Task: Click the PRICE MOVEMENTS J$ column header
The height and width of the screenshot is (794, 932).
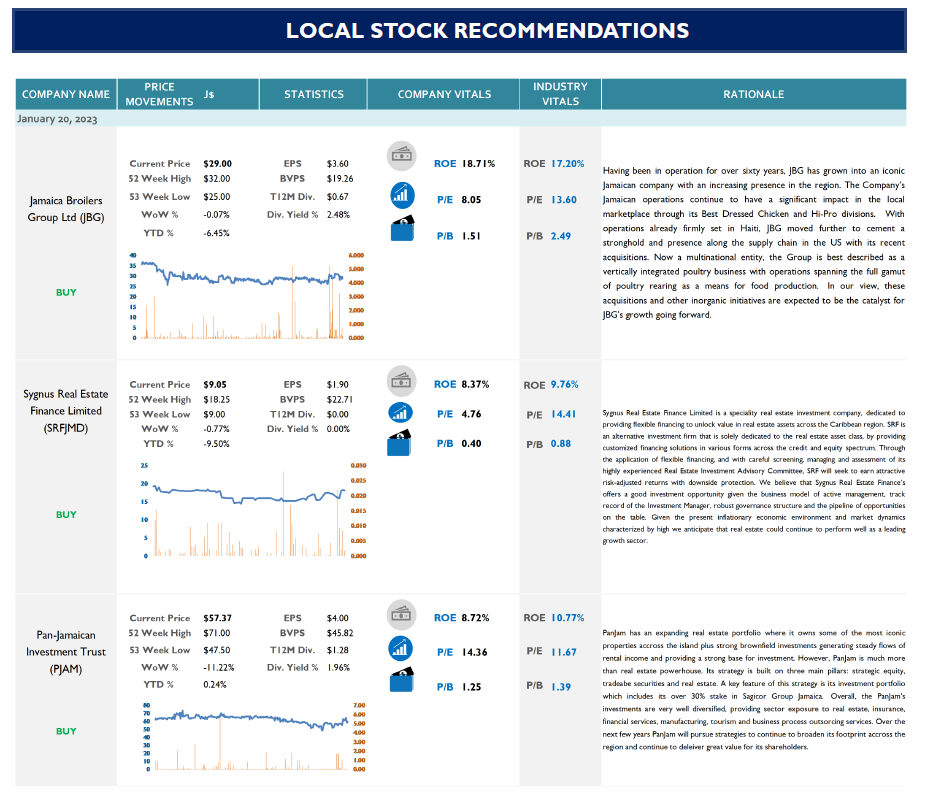Action: pyautogui.click(x=188, y=94)
